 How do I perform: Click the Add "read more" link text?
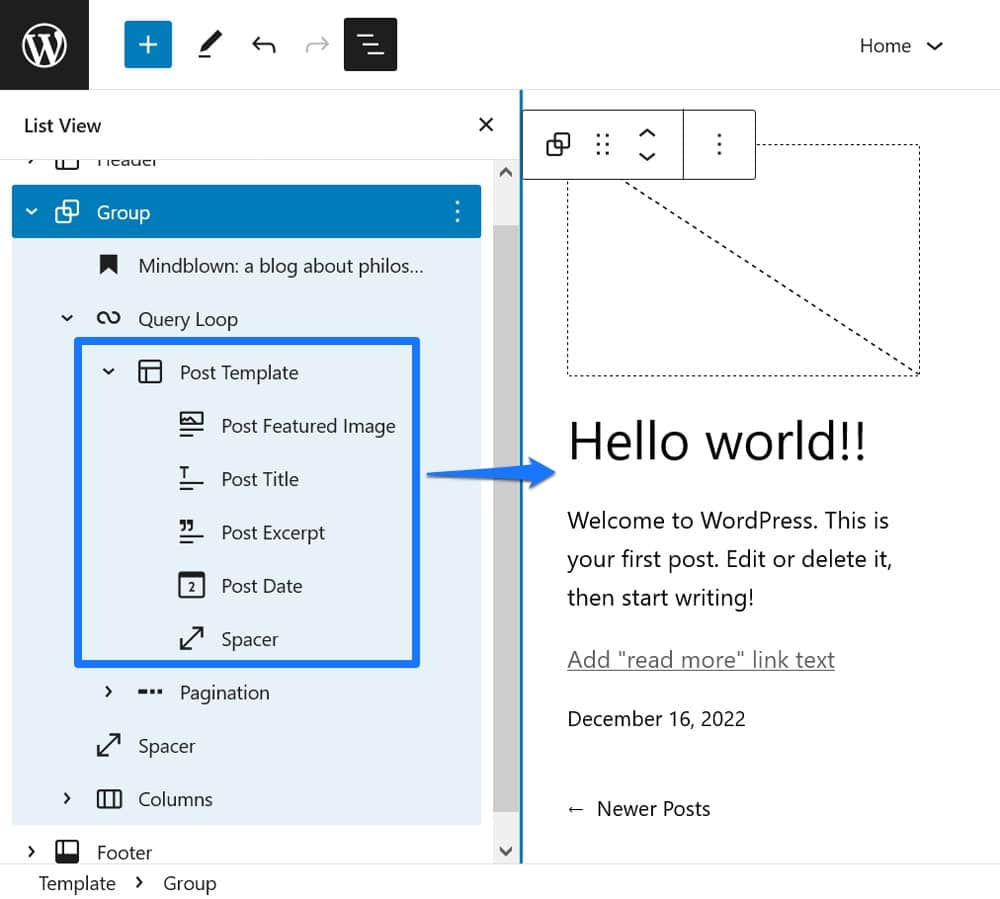click(x=700, y=660)
